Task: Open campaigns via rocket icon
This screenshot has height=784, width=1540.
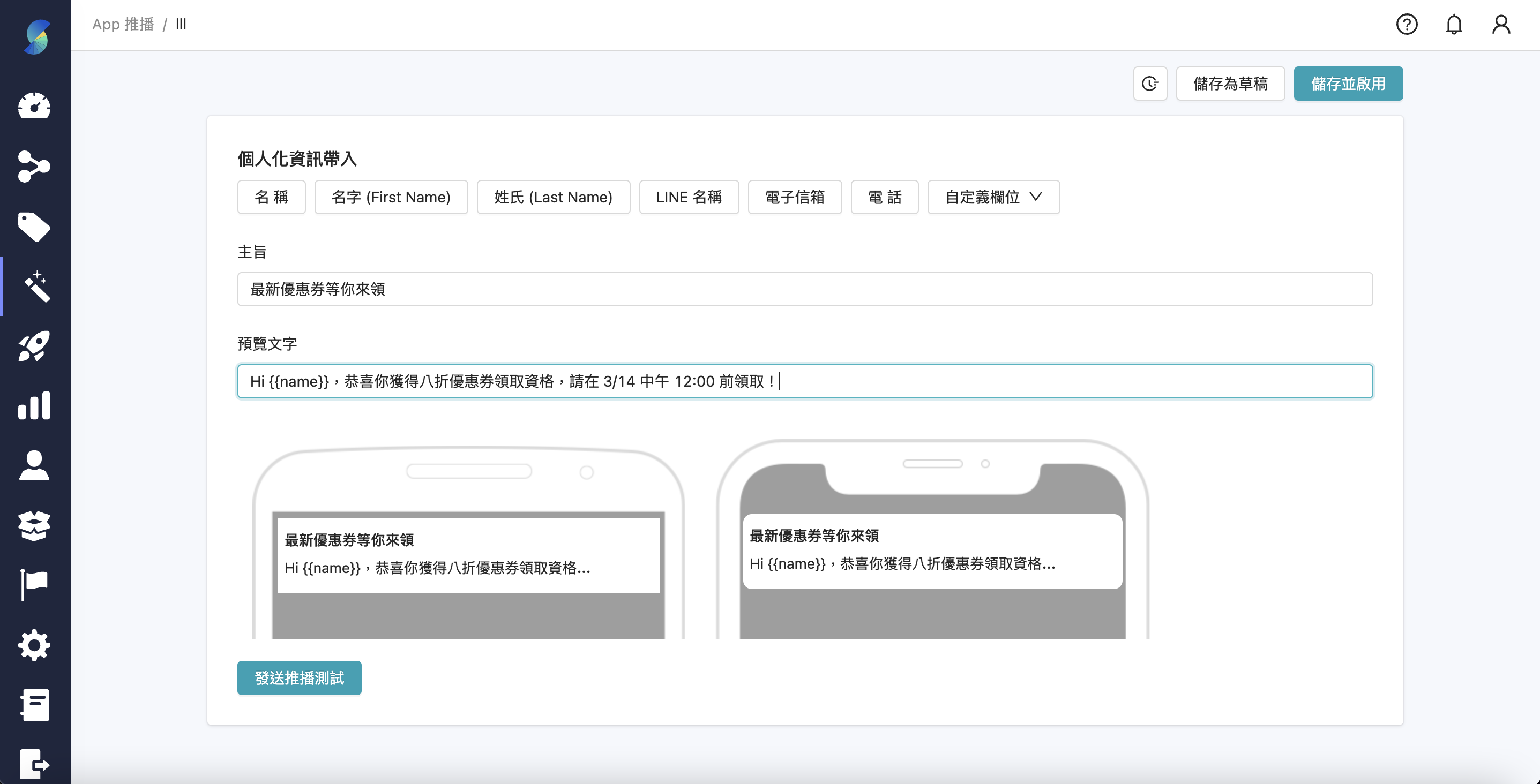Action: pyautogui.click(x=34, y=346)
